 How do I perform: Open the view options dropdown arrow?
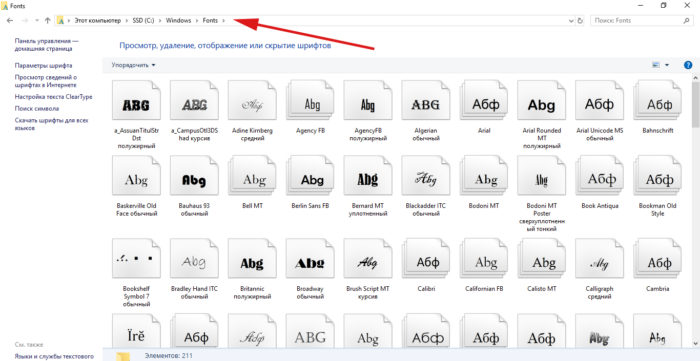click(x=667, y=65)
